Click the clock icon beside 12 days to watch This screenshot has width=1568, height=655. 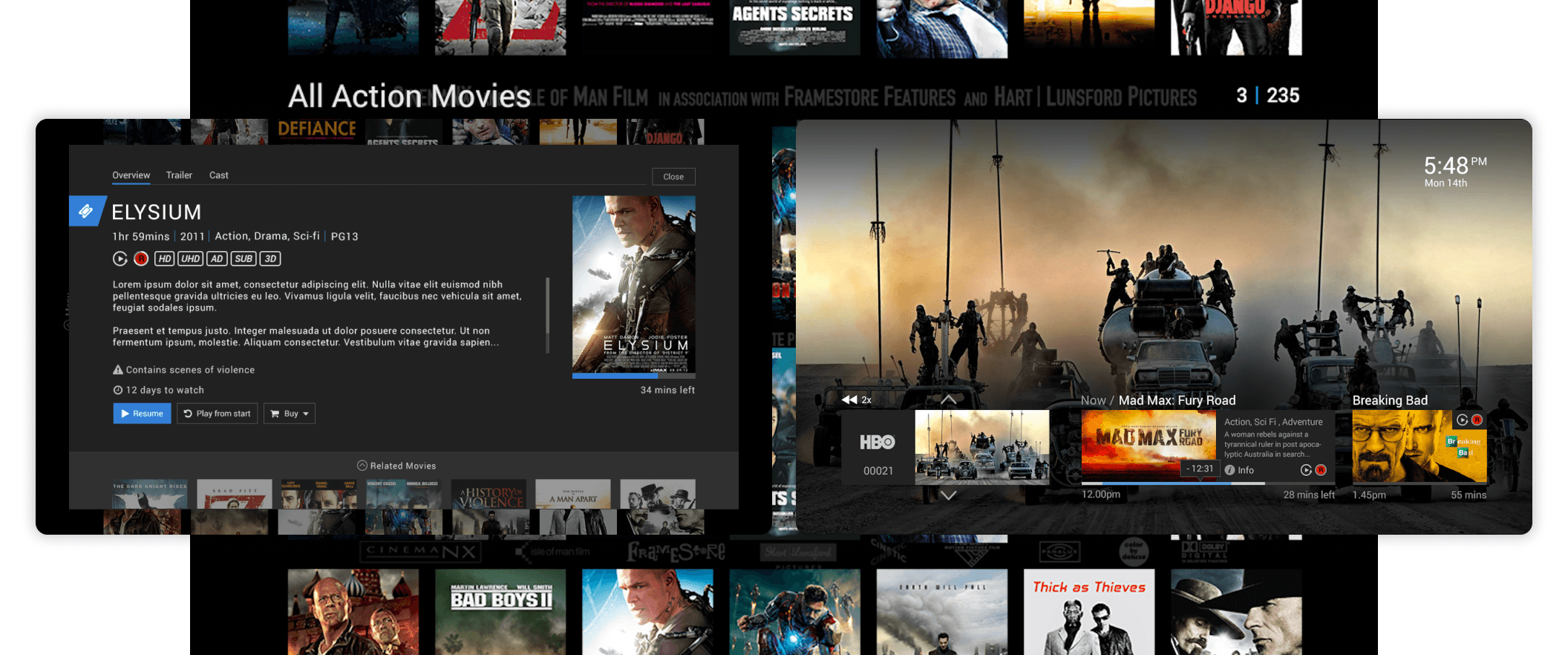pos(117,390)
